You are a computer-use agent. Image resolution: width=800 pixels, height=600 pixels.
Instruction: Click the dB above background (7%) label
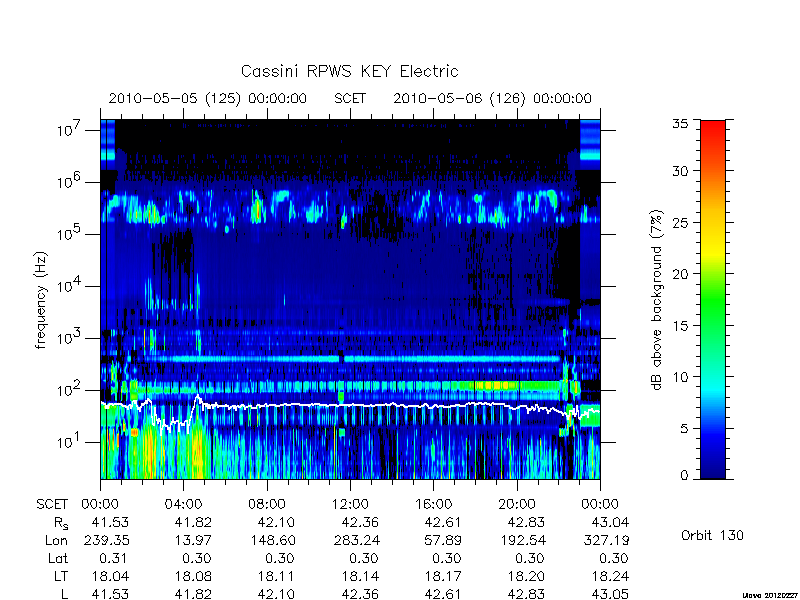[657, 300]
